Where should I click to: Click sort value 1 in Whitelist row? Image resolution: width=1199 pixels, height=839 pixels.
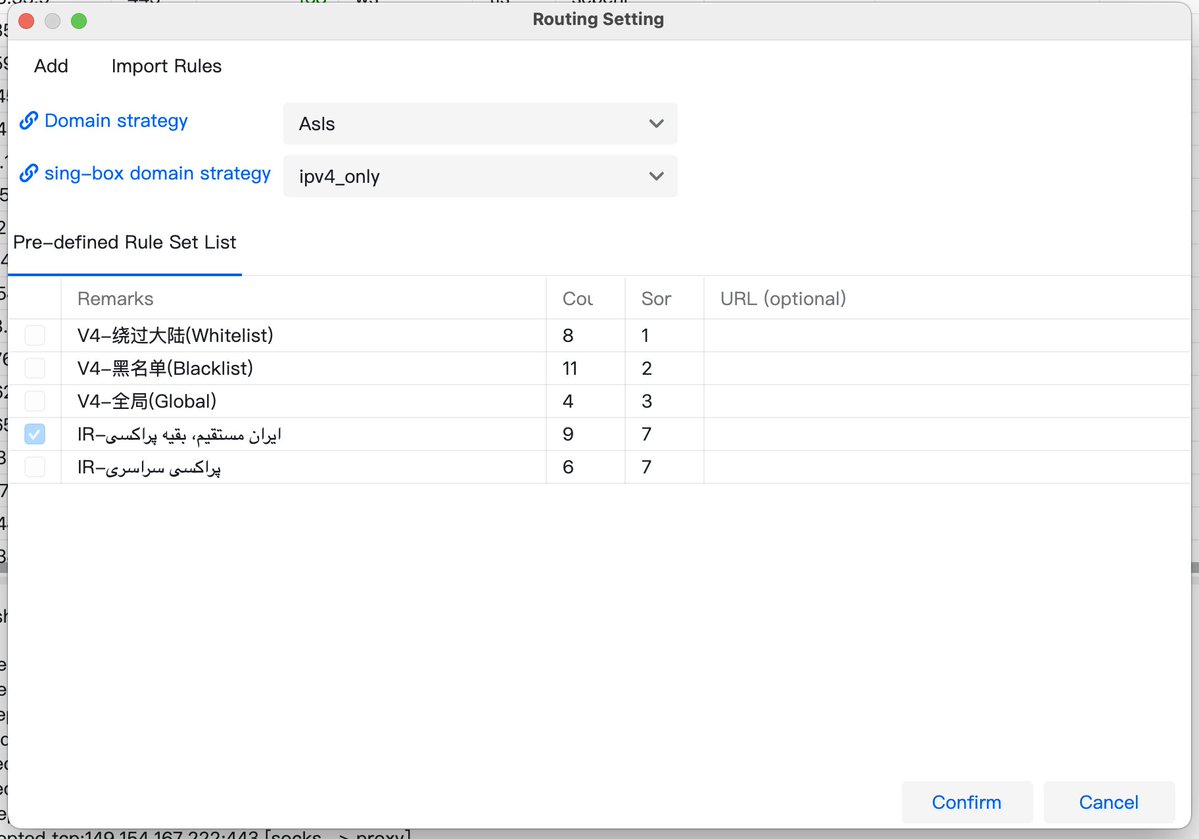645,336
